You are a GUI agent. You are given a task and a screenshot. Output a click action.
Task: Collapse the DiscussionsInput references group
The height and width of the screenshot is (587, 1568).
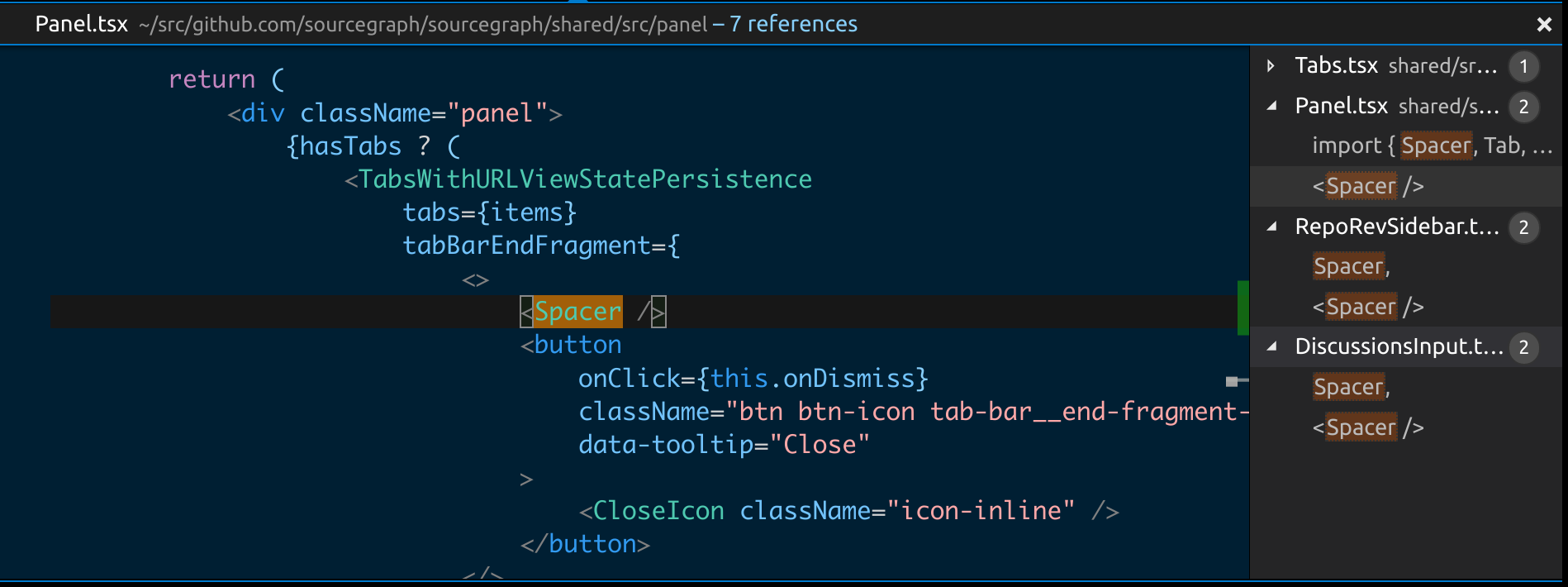click(1271, 346)
